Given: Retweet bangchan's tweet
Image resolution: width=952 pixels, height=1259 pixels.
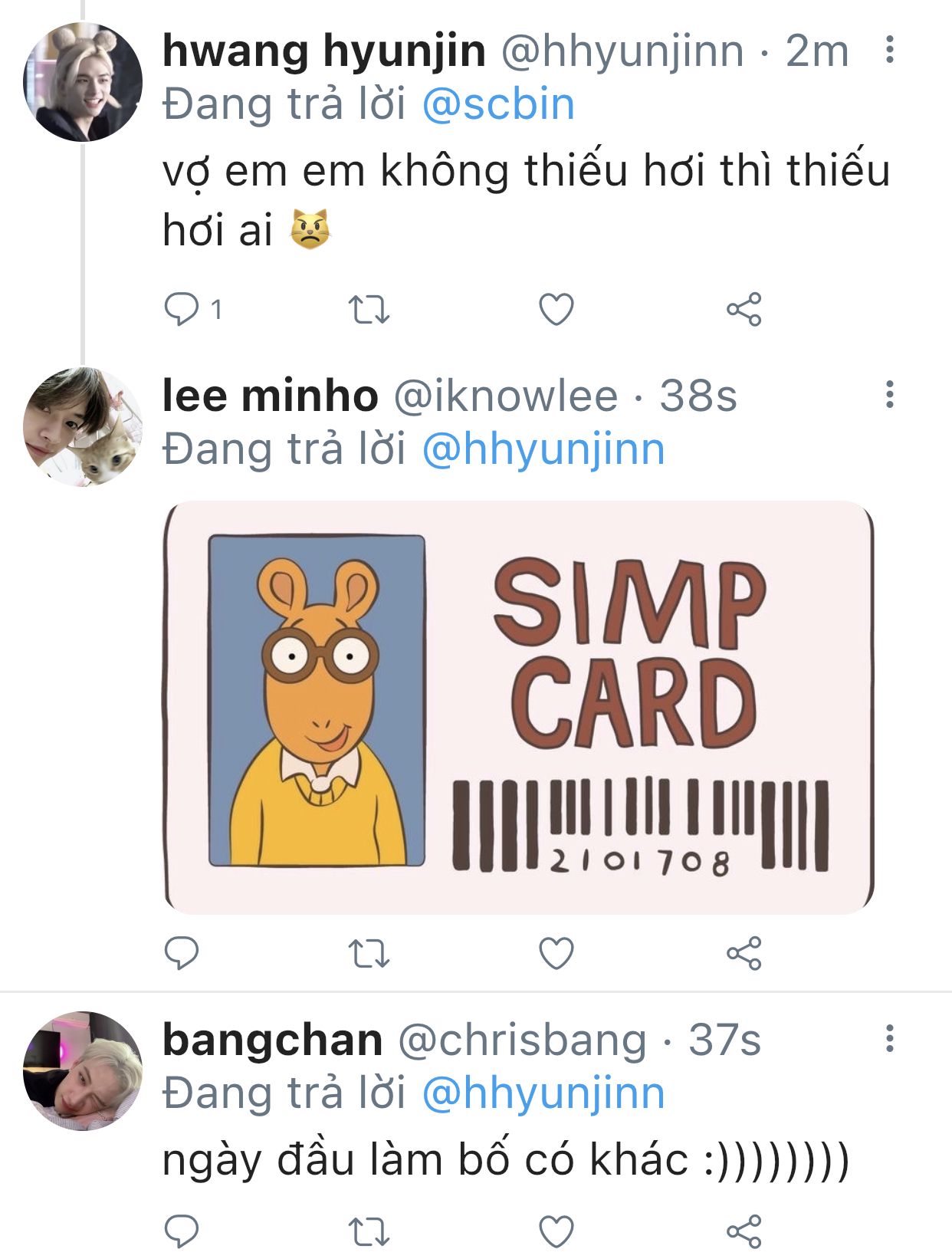Looking at the screenshot, I should click(x=369, y=1231).
